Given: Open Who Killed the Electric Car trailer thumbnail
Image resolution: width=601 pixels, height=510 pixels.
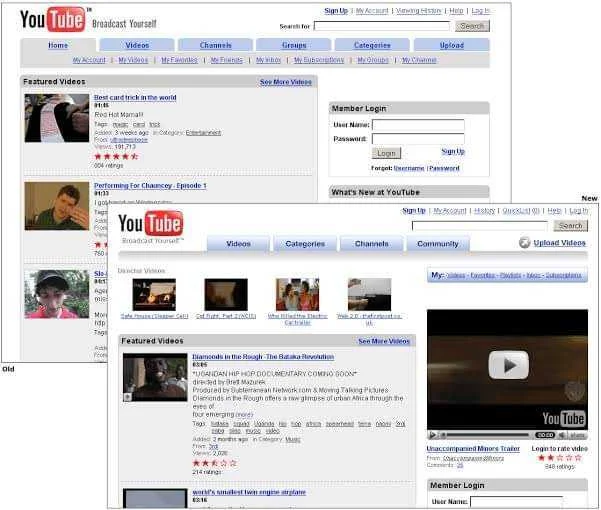Looking at the screenshot, I should (297, 295).
